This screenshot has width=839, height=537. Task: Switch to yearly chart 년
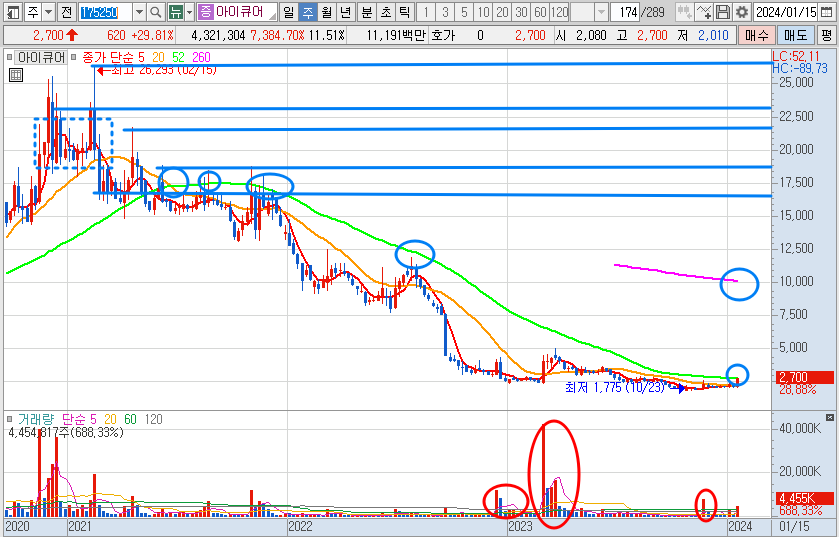coord(346,12)
